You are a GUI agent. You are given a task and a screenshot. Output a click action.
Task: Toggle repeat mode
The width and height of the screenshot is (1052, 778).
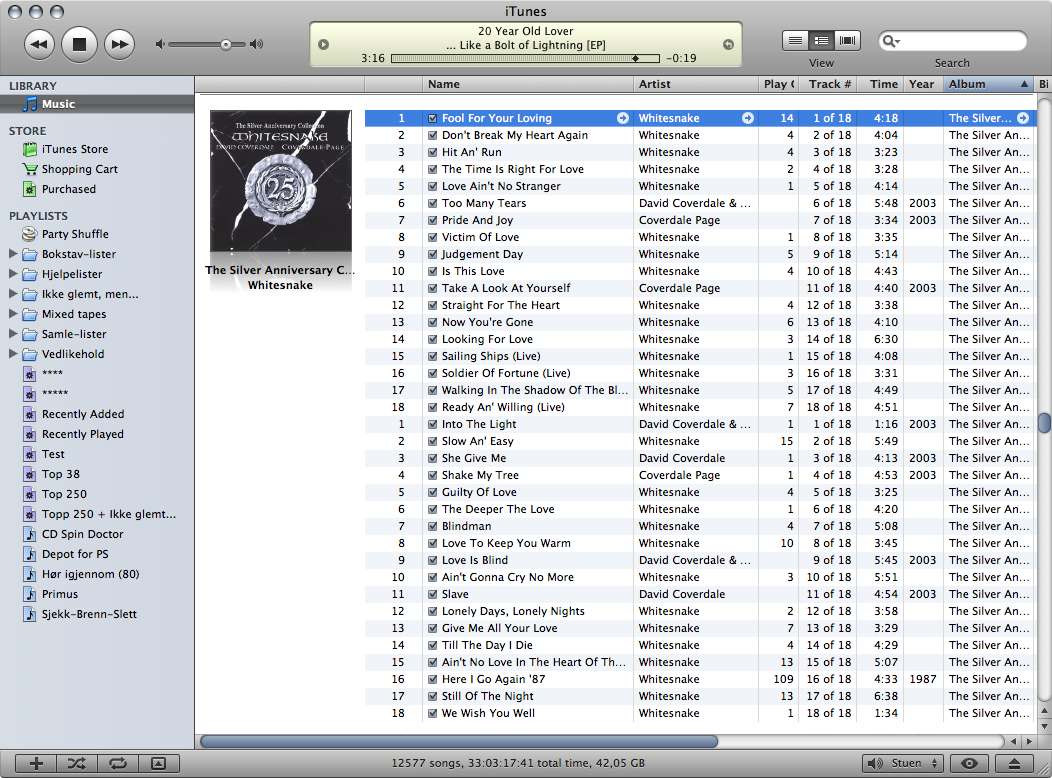pos(117,763)
